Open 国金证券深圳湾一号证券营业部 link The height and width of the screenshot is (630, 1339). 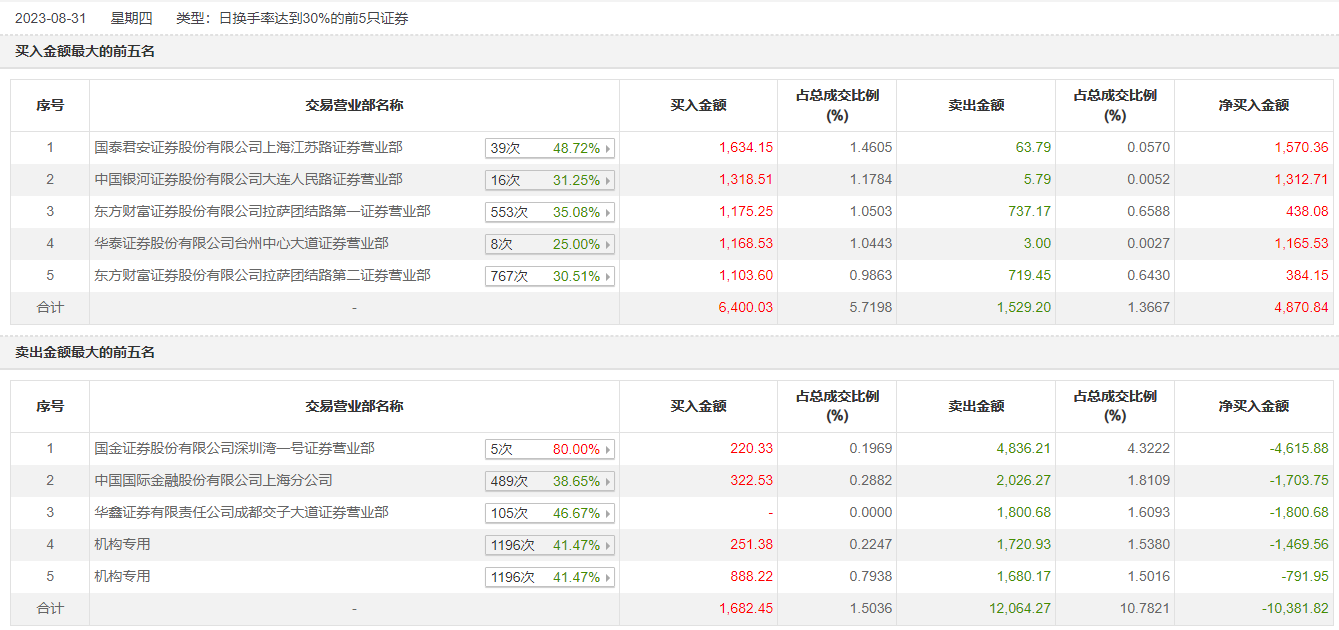235,449
